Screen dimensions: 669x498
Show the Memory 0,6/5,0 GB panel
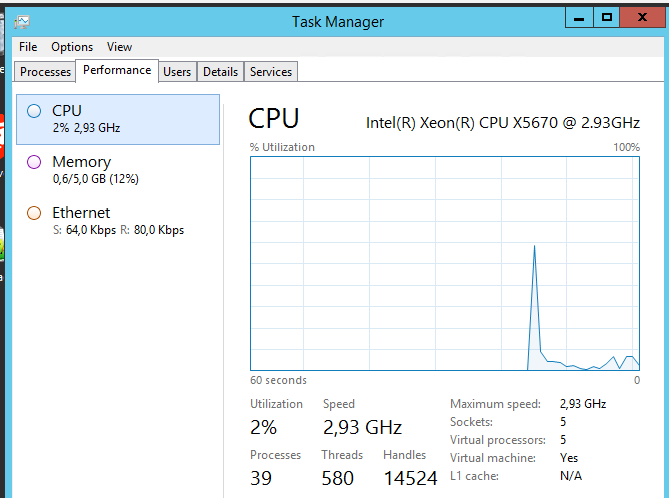pyautogui.click(x=118, y=170)
